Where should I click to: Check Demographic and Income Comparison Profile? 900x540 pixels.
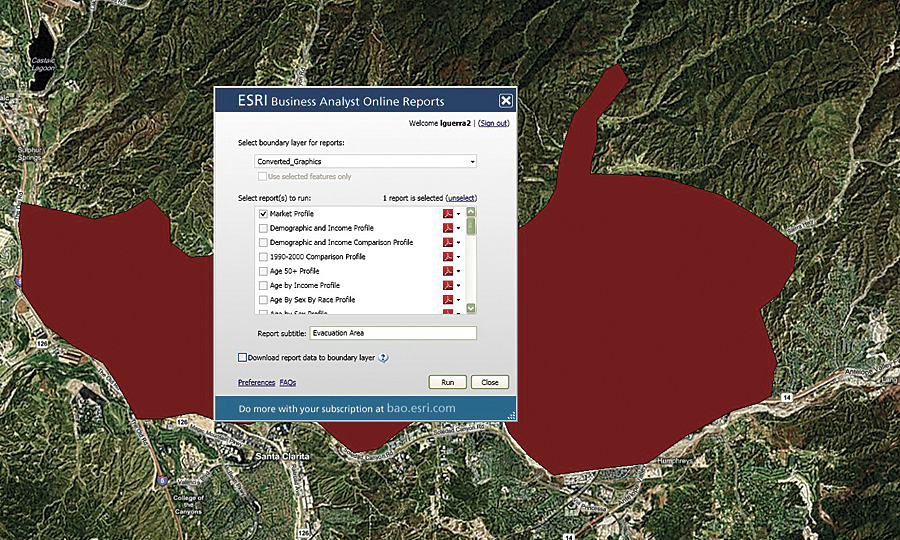(263, 242)
